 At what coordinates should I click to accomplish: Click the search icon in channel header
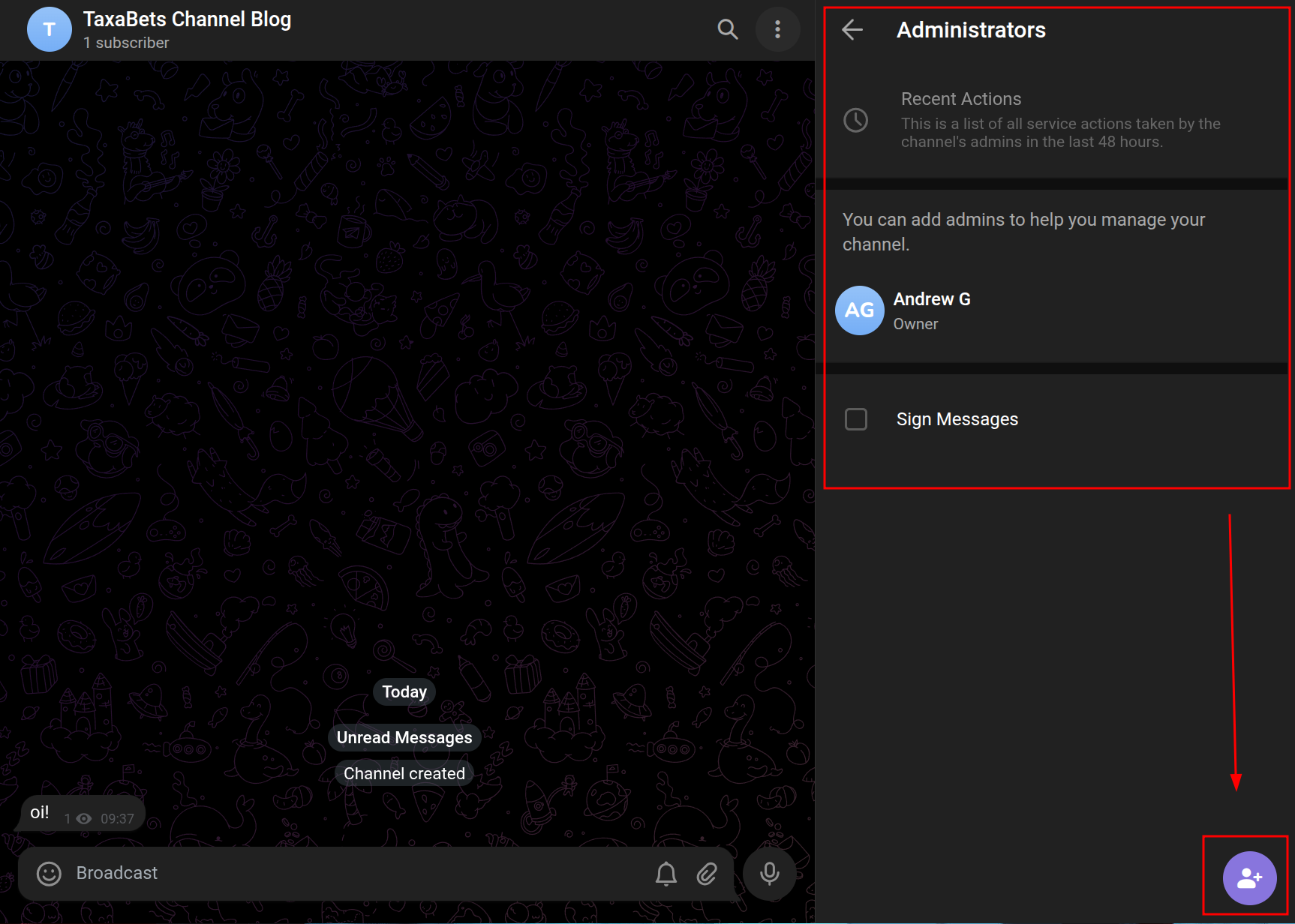pos(727,29)
